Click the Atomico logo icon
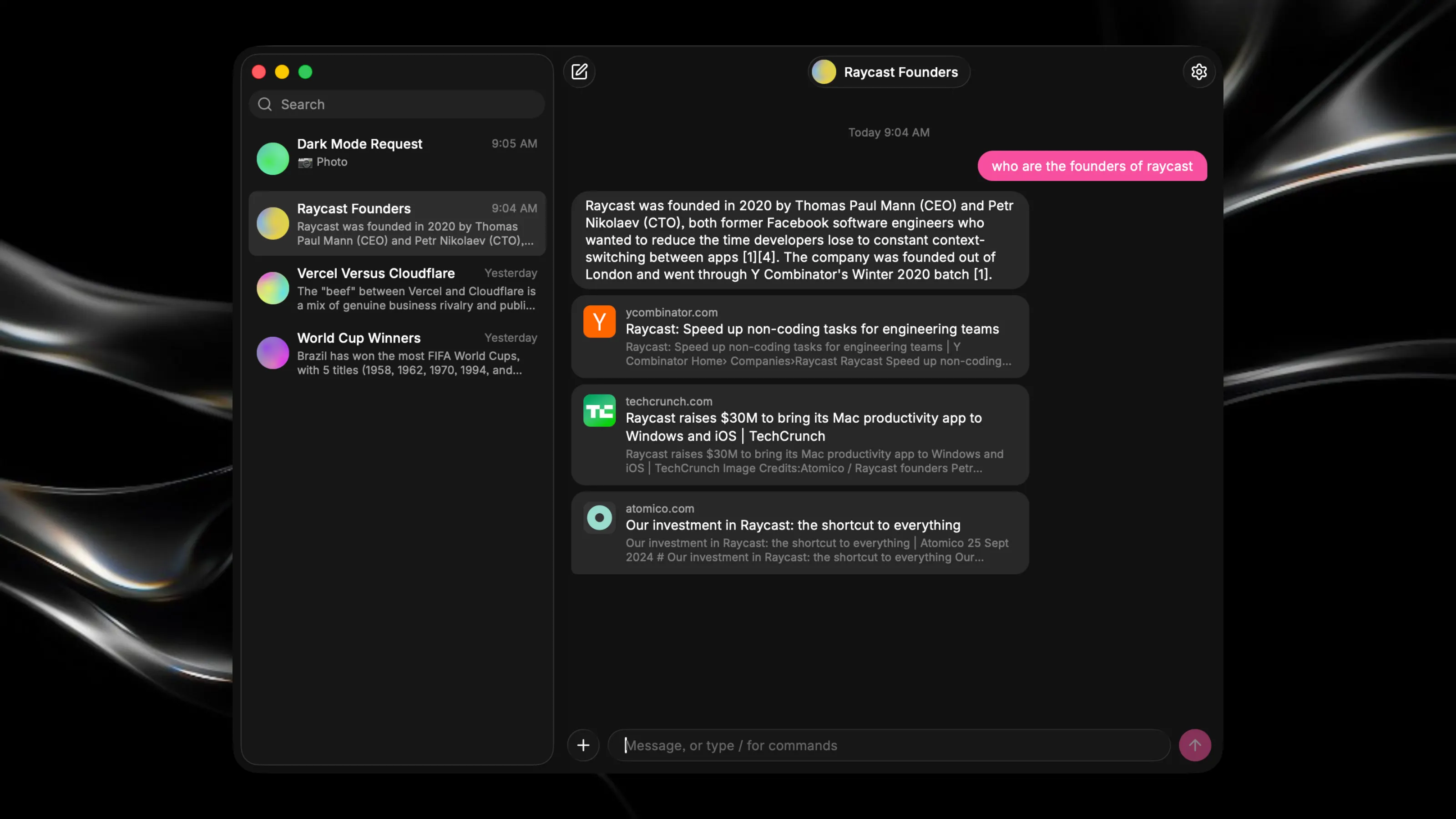Viewport: 1456px width, 819px height. 599,518
